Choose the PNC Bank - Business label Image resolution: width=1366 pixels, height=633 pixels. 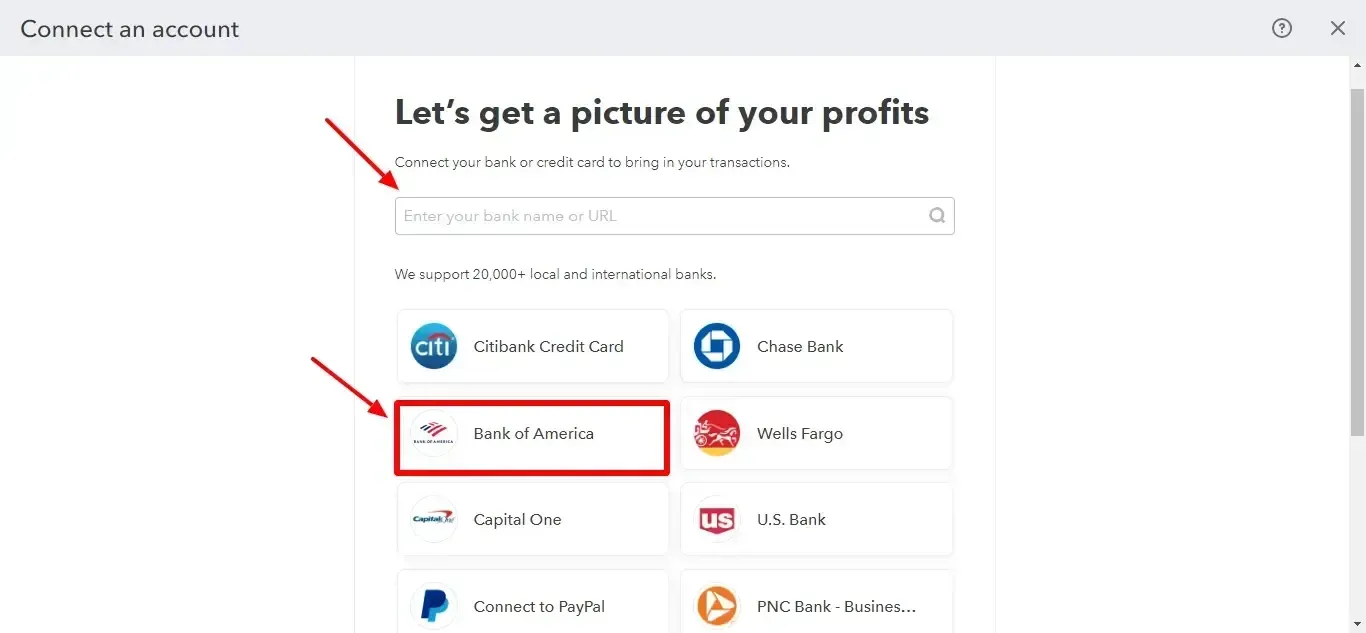pyautogui.click(x=836, y=607)
